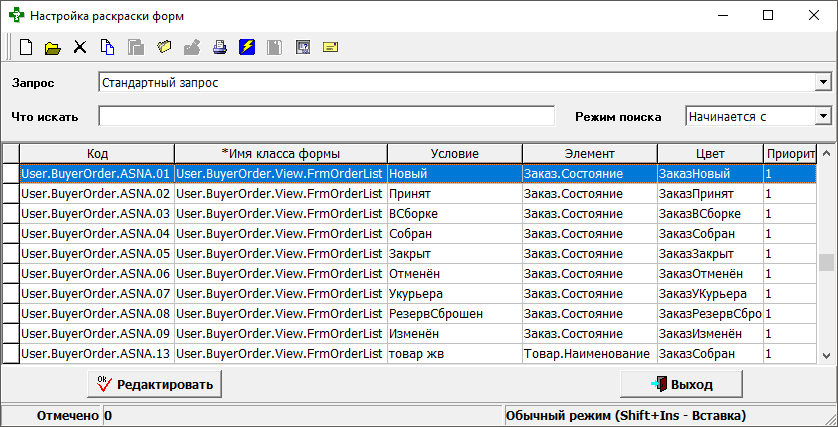Click the Delete (X) toolbar icon
The image size is (838, 427).
pyautogui.click(x=80, y=47)
